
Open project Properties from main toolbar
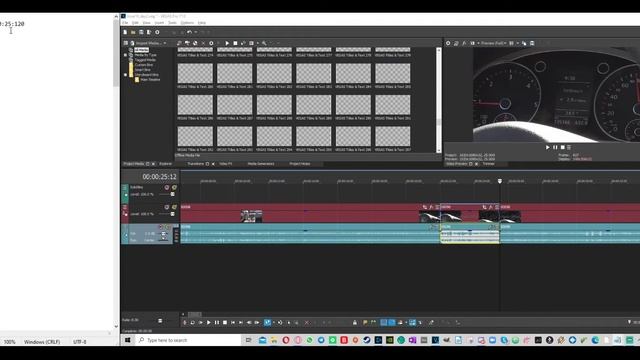[157, 32]
